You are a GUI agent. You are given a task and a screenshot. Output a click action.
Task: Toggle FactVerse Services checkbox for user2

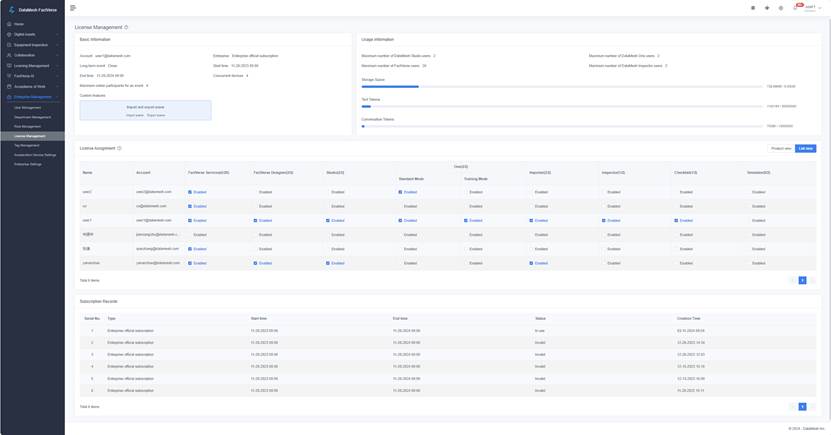point(190,192)
